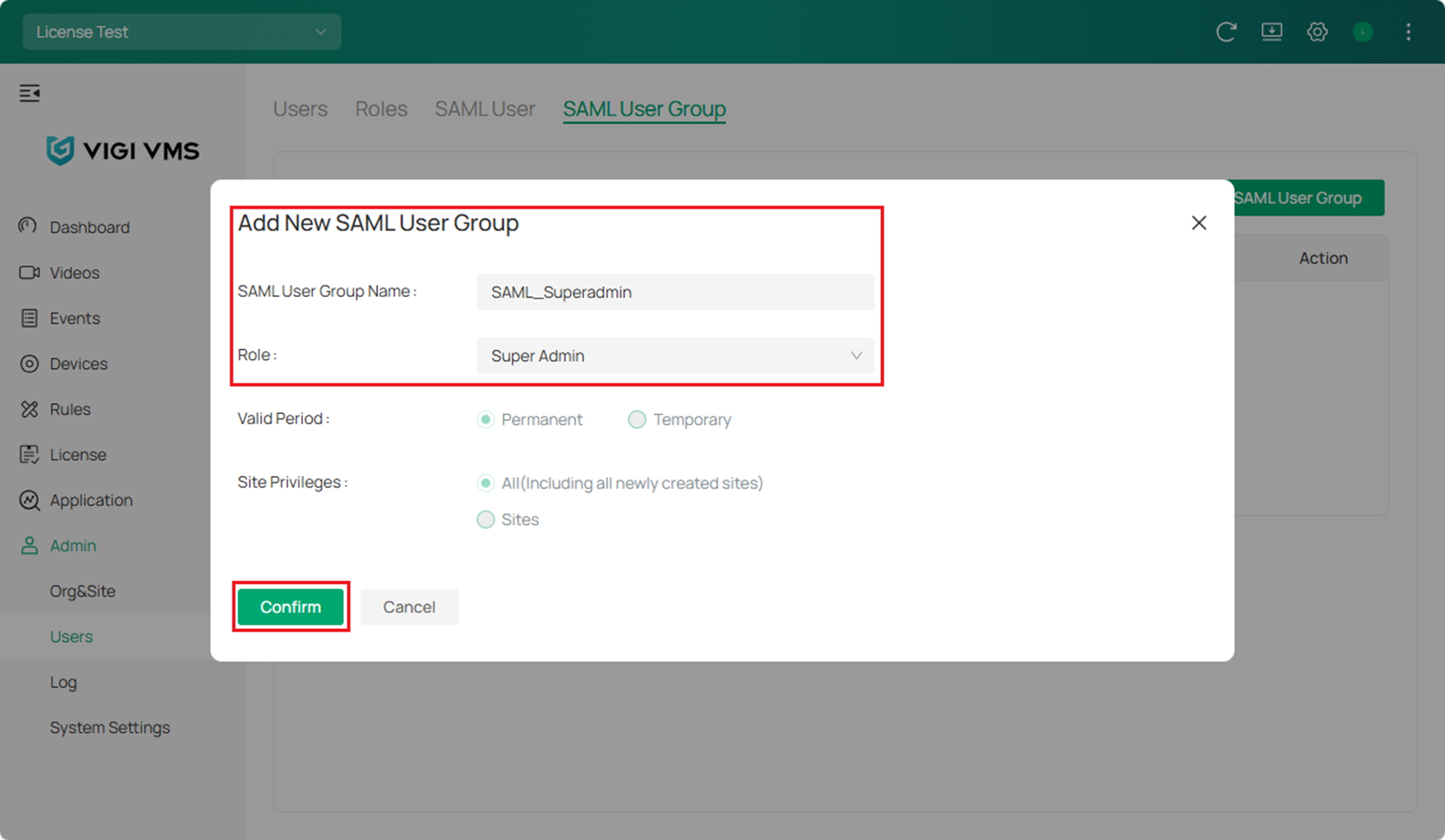Click the Action column header

pyautogui.click(x=1323, y=258)
